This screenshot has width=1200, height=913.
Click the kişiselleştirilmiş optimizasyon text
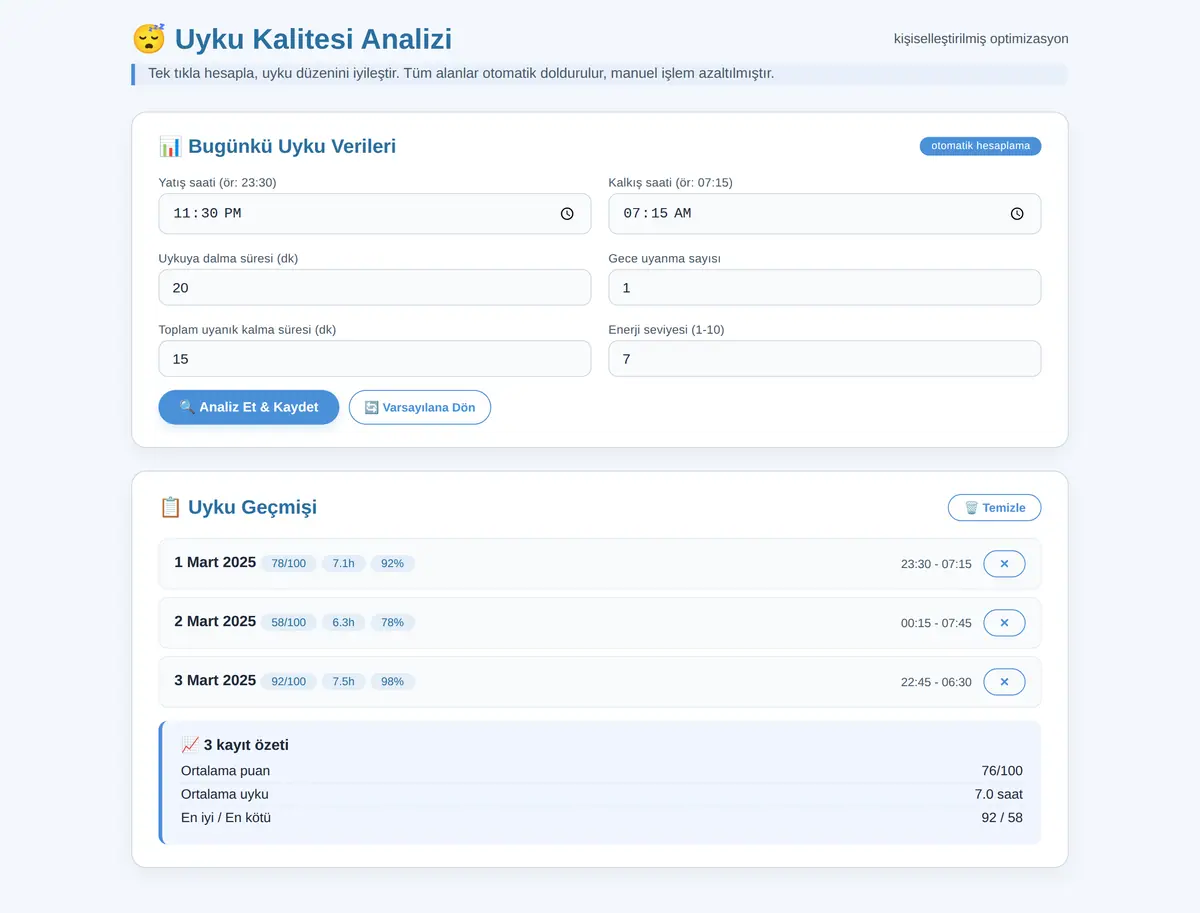tap(981, 39)
